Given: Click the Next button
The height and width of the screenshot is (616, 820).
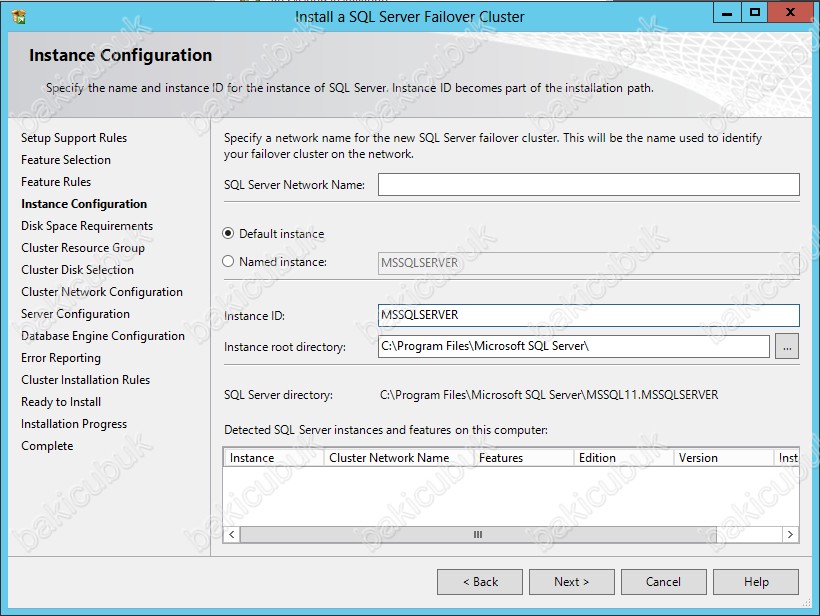Looking at the screenshot, I should (572, 582).
